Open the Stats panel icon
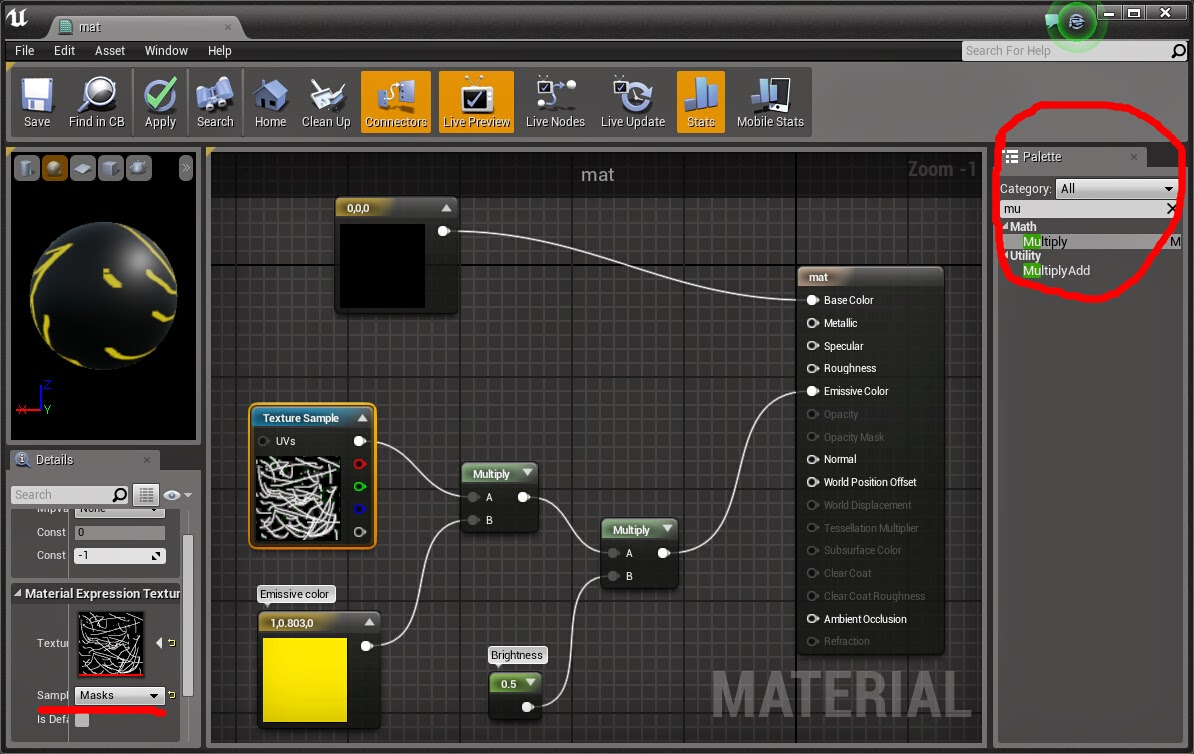 [x=700, y=100]
